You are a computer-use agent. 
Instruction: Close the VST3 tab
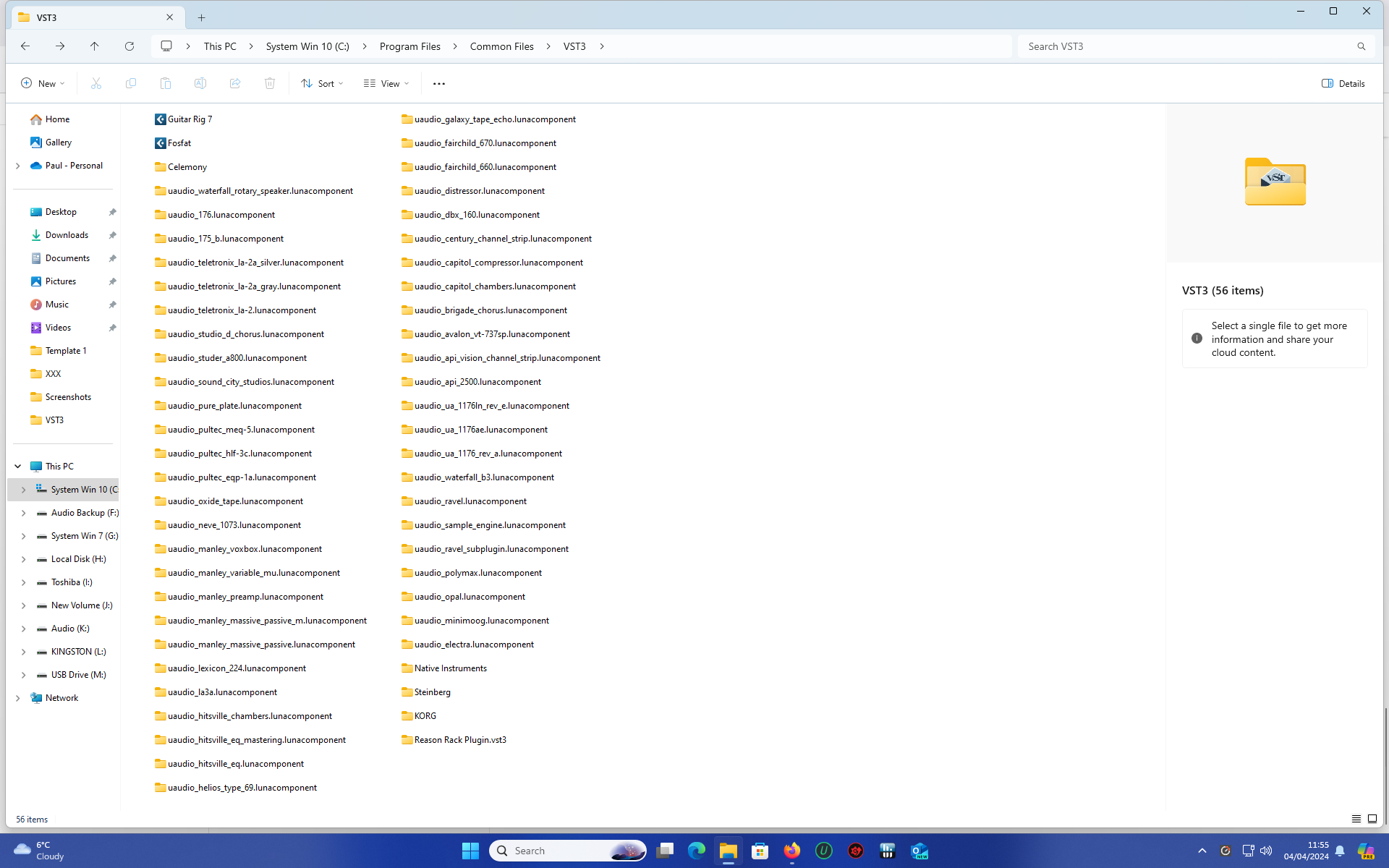[x=170, y=17]
